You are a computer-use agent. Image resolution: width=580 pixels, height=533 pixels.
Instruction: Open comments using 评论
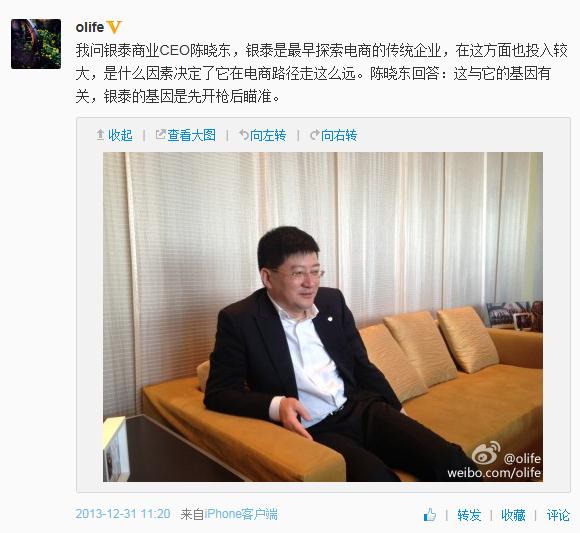point(558,515)
